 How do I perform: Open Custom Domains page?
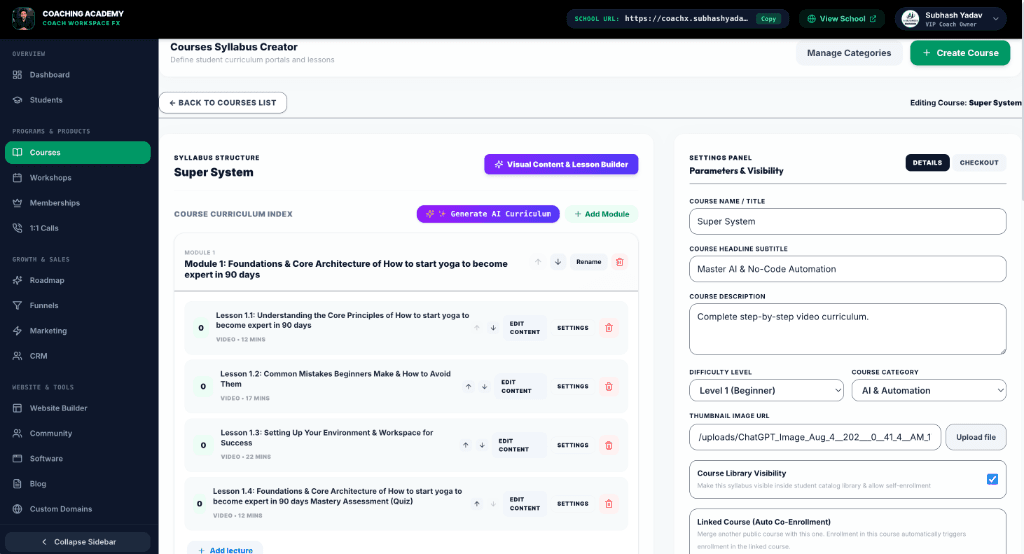pos(78,509)
